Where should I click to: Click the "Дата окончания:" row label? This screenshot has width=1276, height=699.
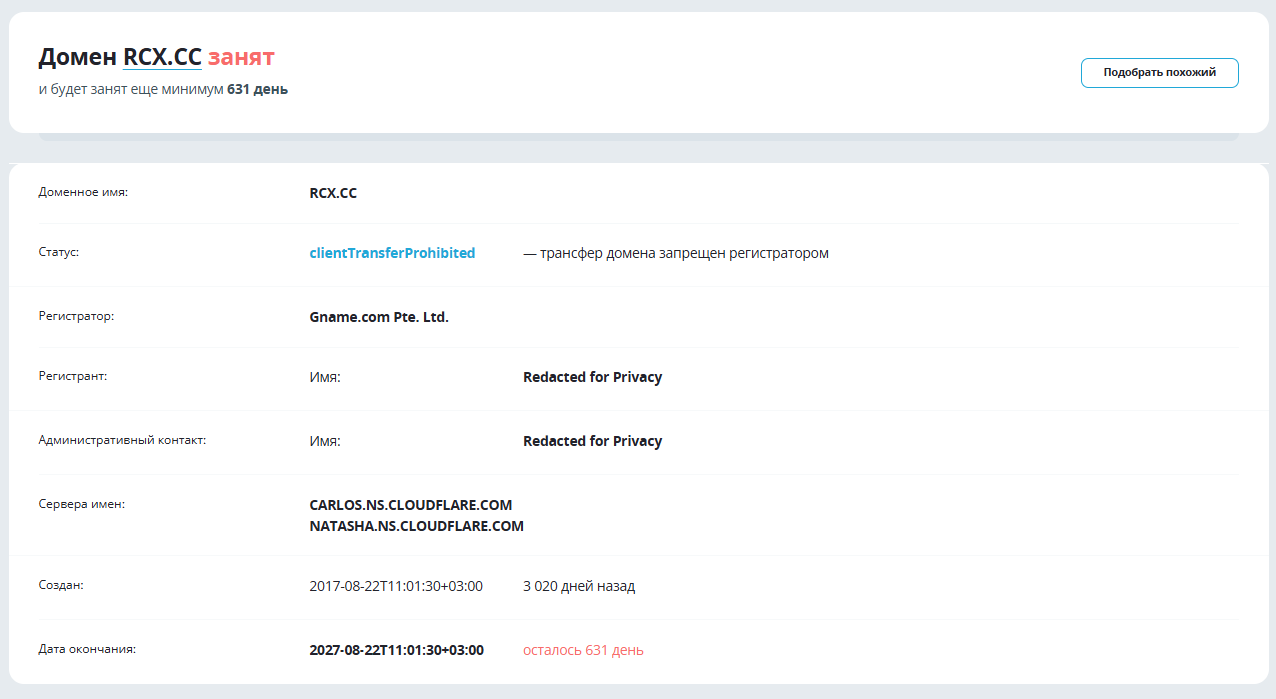[87, 648]
